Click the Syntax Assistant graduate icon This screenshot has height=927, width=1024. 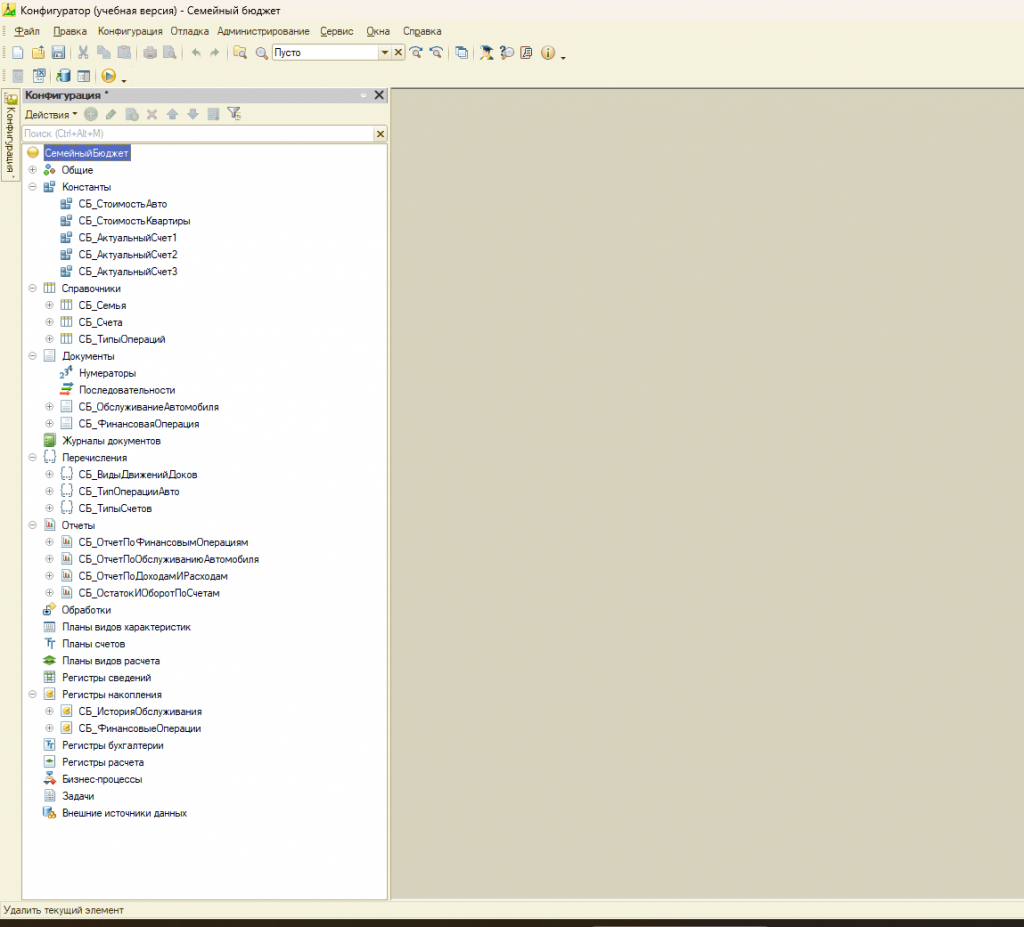[486, 53]
